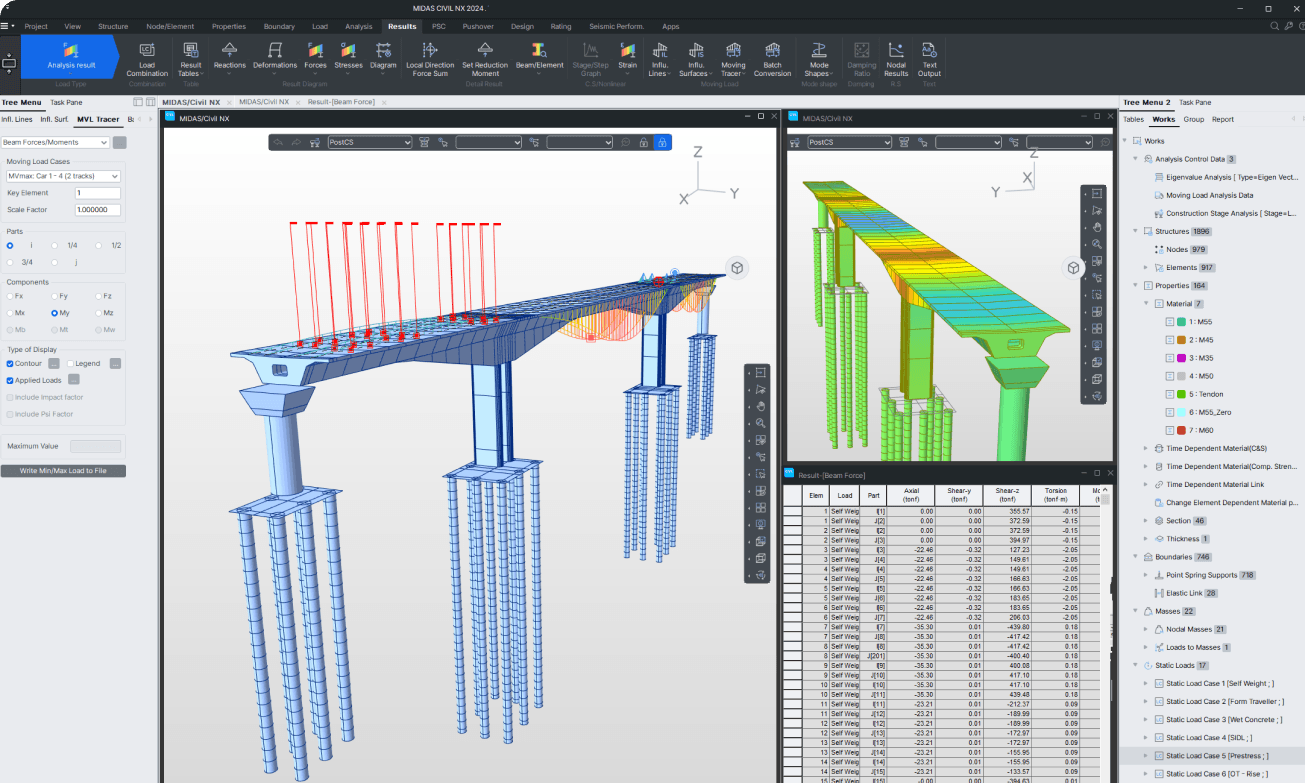
Task: Display the Deformations diagram
Action: point(275,56)
